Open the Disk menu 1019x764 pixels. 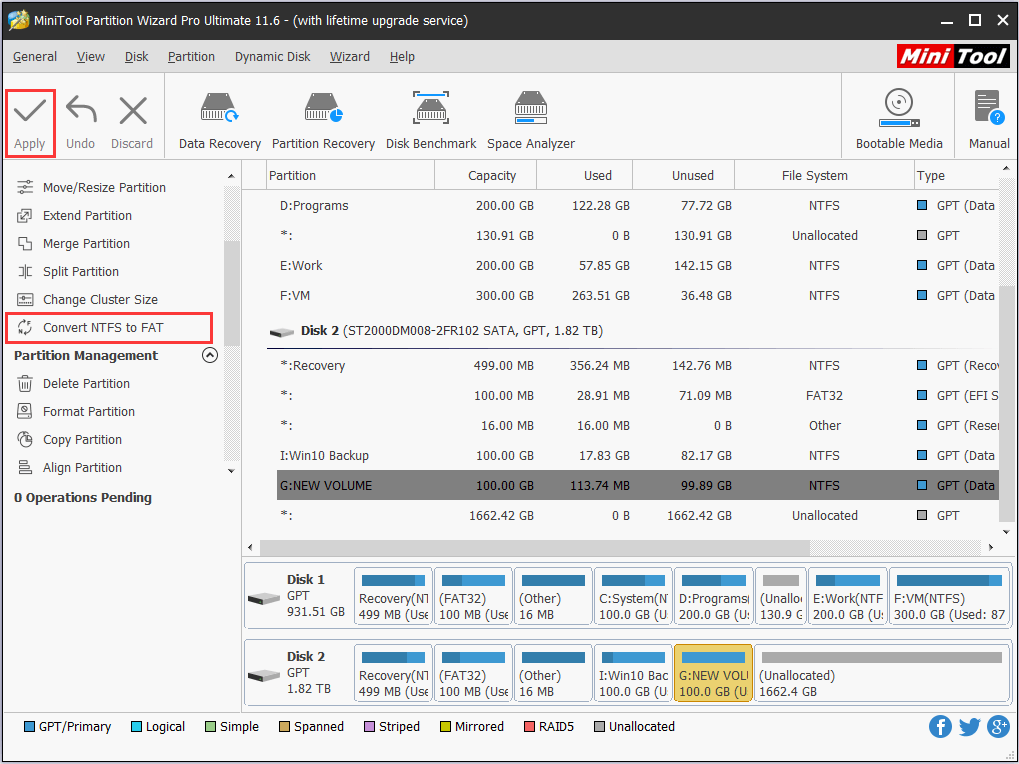coord(136,57)
